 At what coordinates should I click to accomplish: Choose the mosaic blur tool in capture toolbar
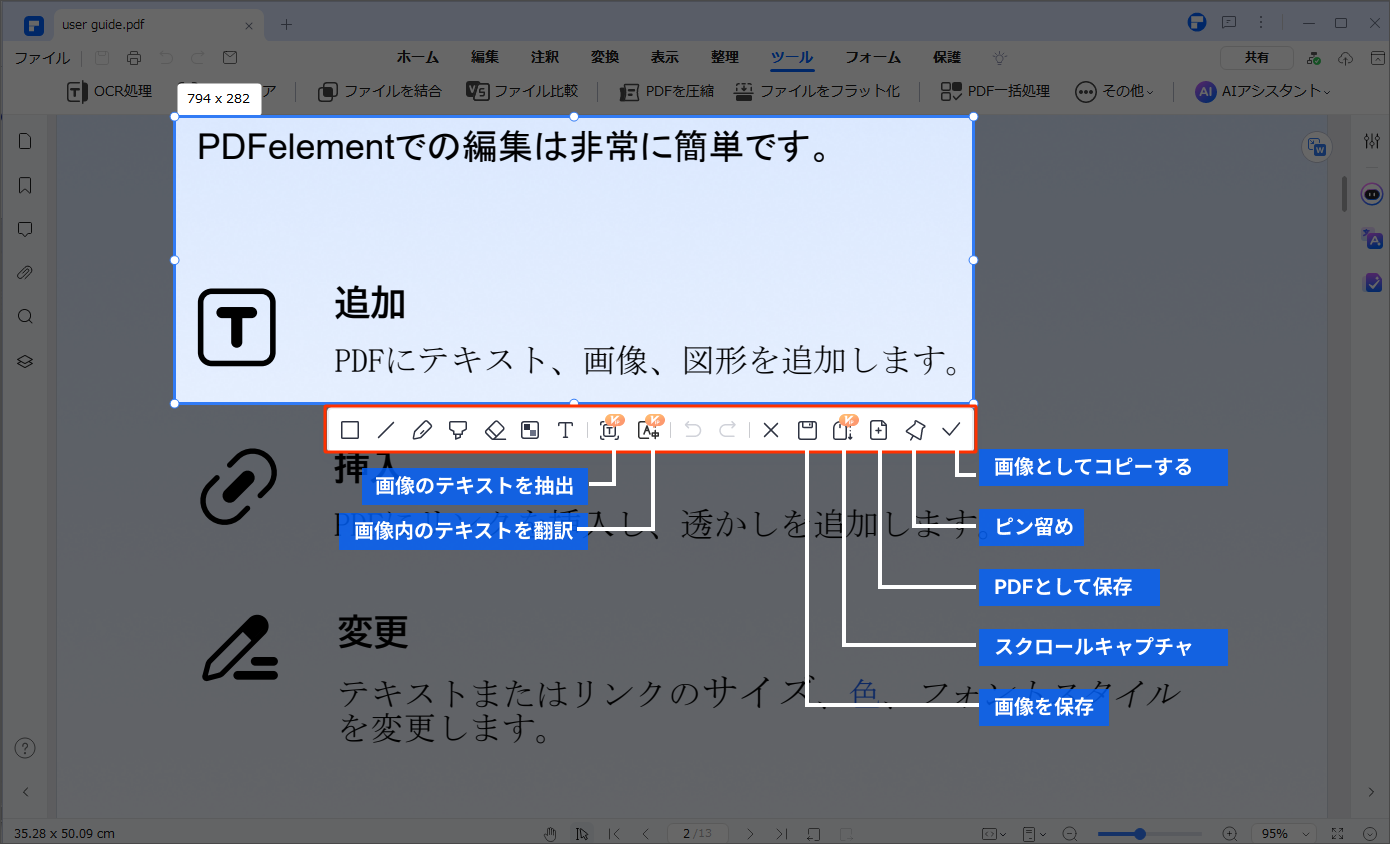click(530, 431)
